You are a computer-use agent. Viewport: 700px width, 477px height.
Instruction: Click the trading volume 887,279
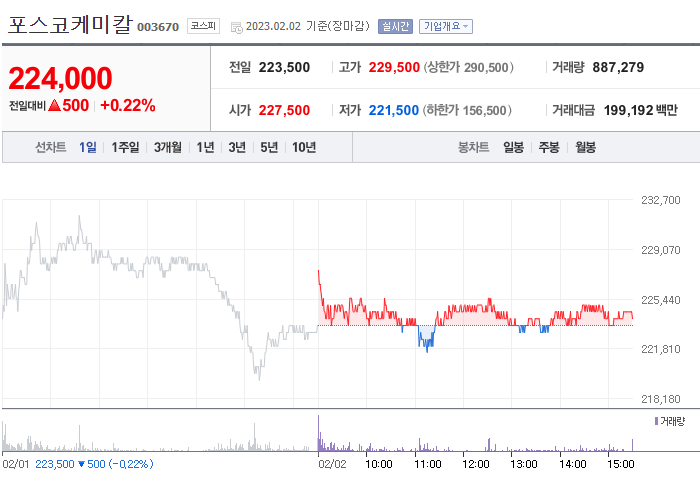pyautogui.click(x=618, y=67)
